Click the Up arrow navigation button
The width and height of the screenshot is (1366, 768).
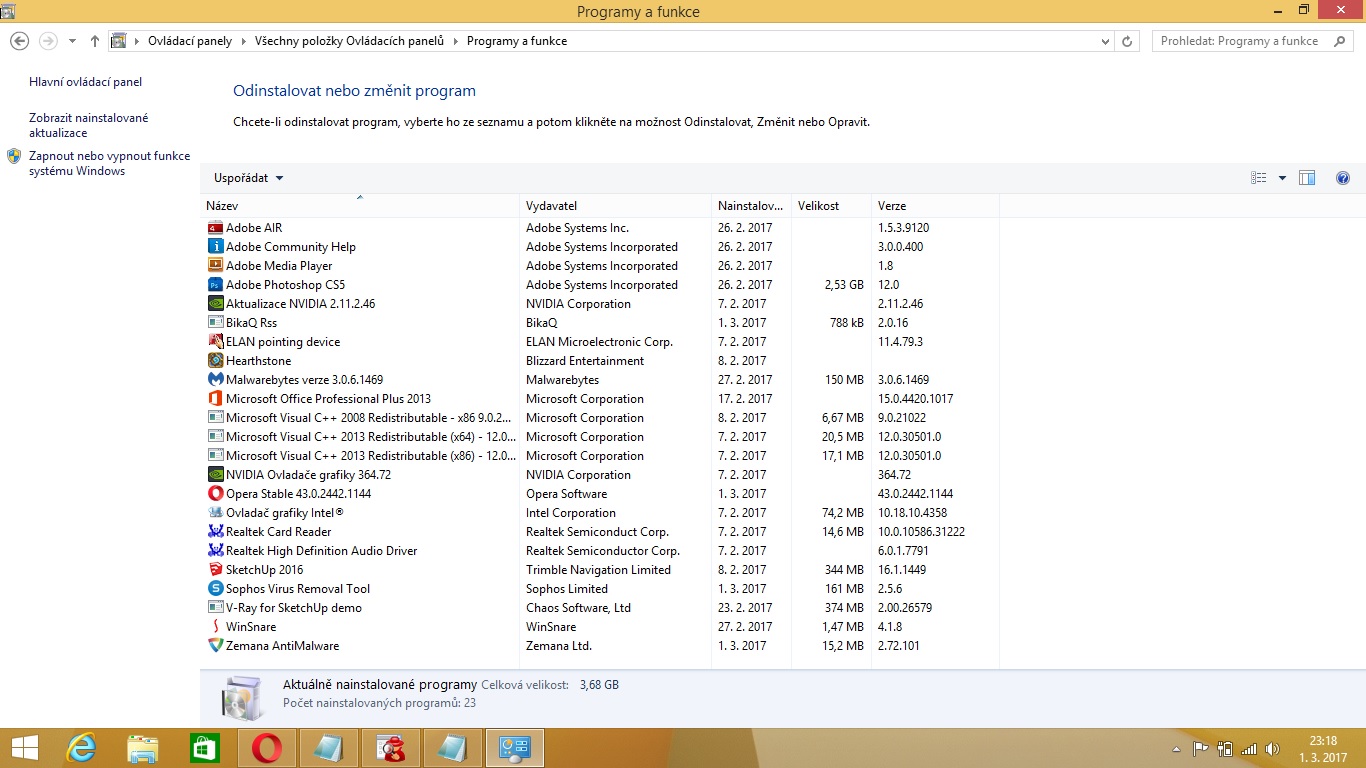pyautogui.click(x=95, y=41)
